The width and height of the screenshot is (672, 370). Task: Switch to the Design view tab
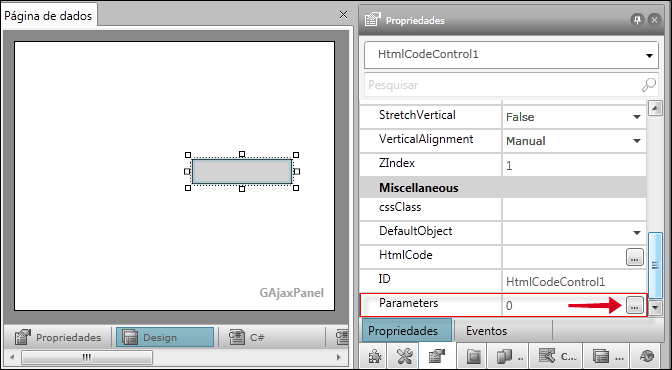[165, 337]
